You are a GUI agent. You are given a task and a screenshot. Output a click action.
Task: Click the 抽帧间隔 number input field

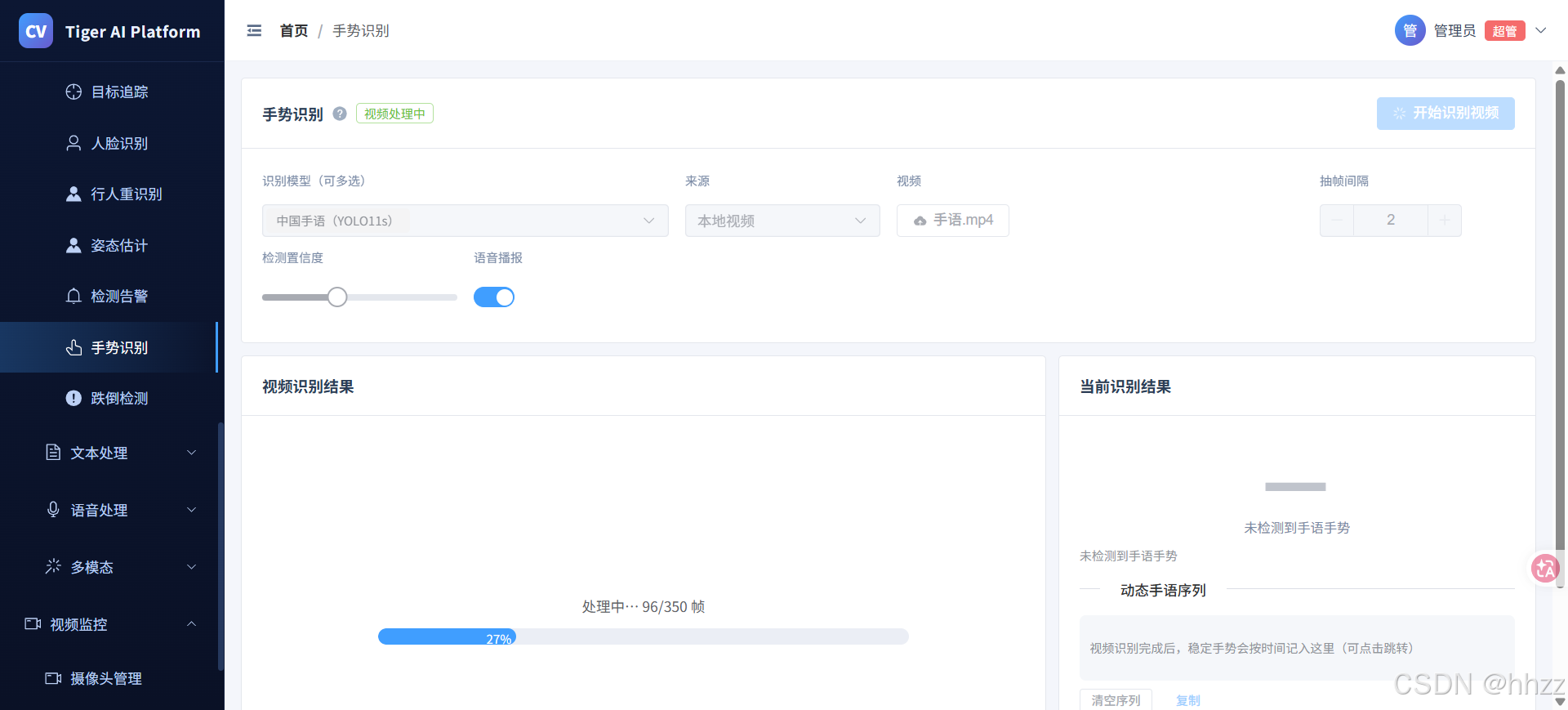[x=1391, y=221]
